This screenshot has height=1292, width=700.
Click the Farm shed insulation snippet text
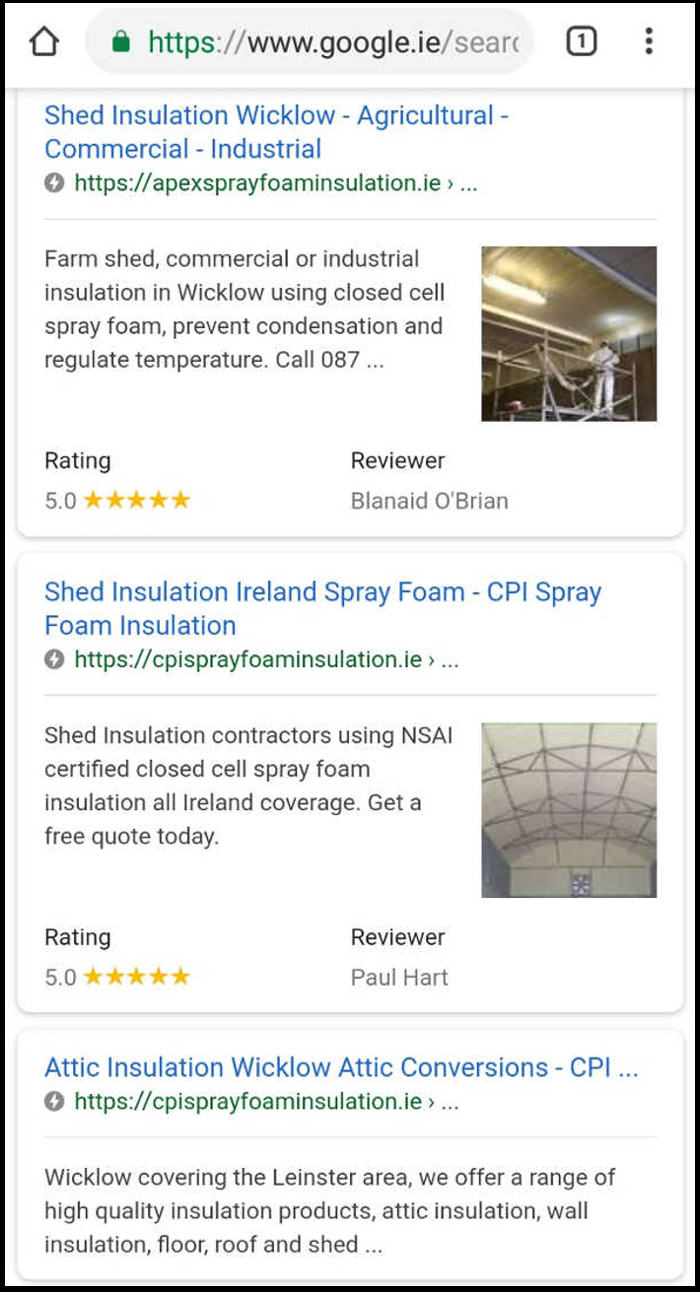click(244, 309)
